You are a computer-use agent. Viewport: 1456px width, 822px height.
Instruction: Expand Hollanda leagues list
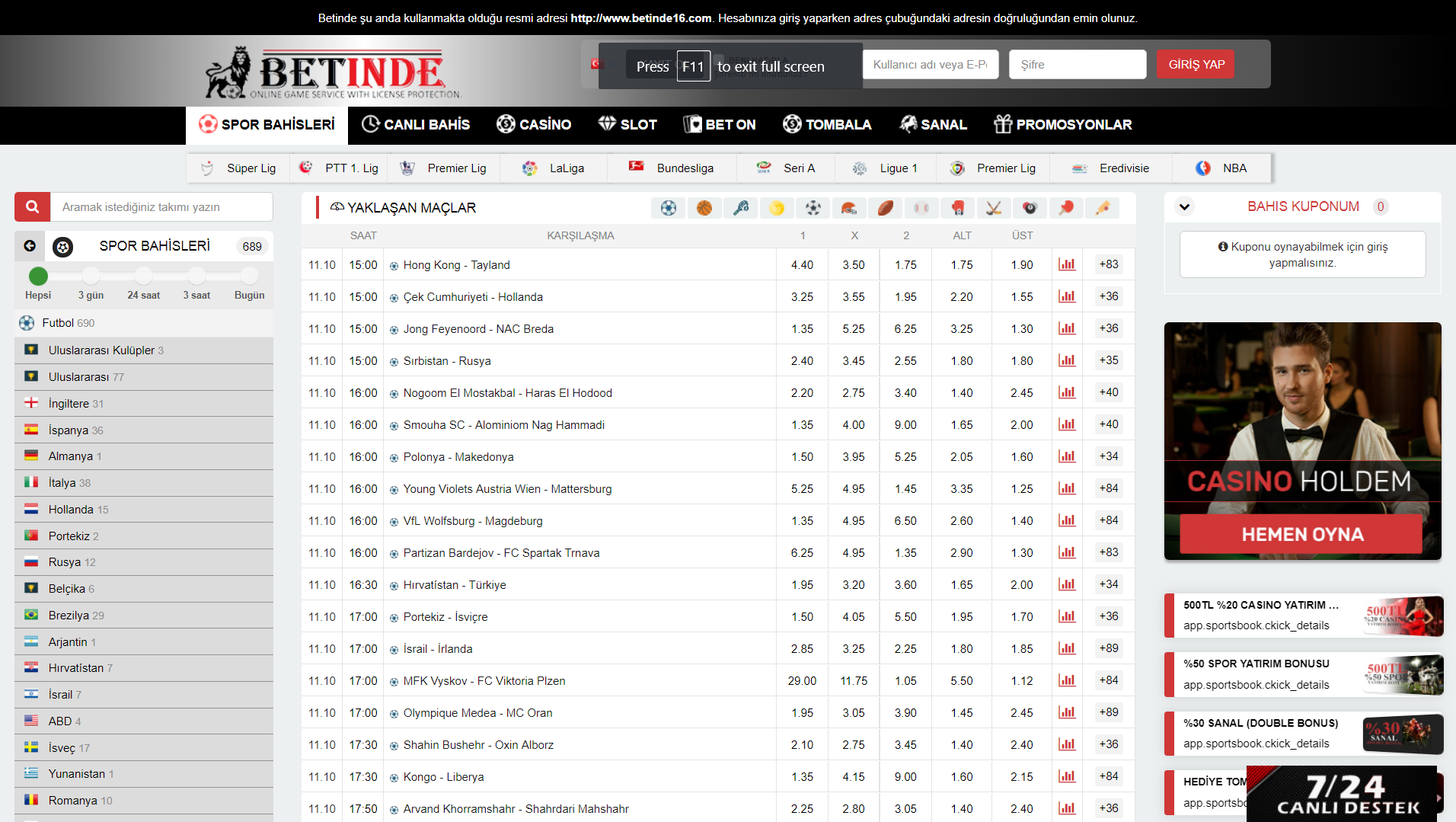(x=144, y=510)
